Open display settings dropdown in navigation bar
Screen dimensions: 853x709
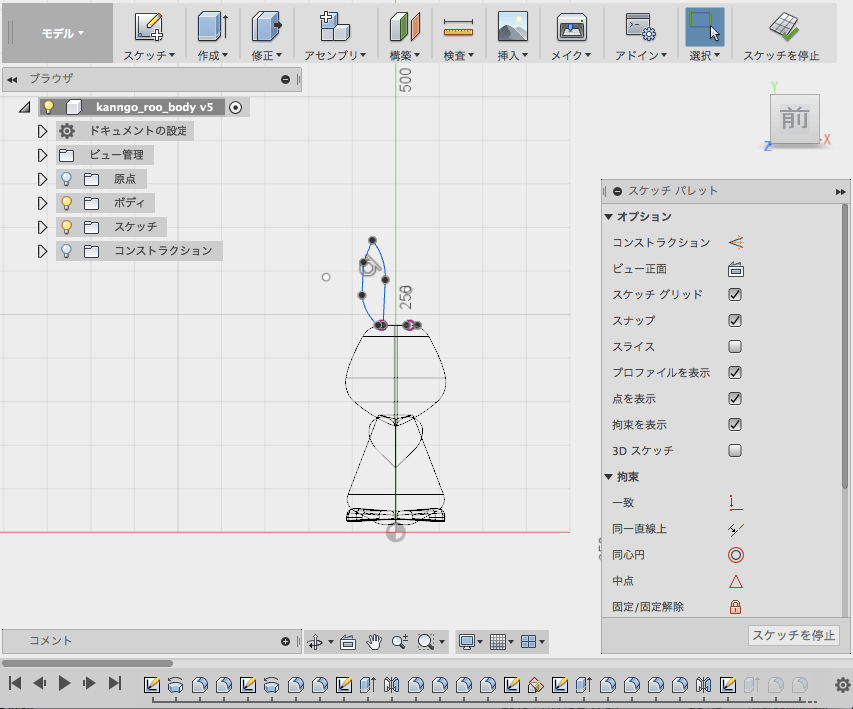coord(471,642)
